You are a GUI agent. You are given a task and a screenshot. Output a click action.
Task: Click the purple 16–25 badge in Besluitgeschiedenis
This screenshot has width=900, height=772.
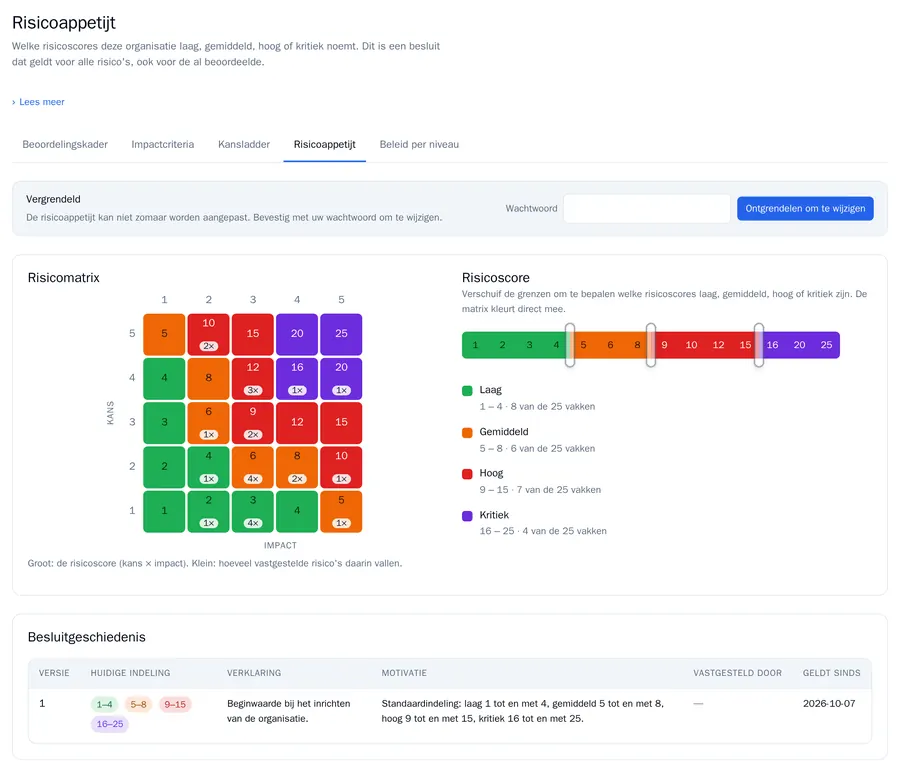point(110,724)
